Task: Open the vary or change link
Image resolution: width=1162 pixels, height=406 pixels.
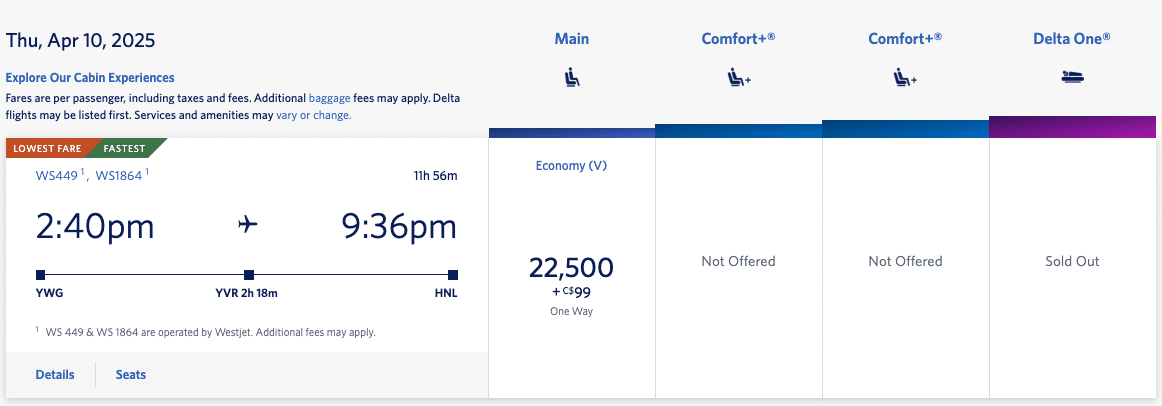Action: tap(313, 115)
